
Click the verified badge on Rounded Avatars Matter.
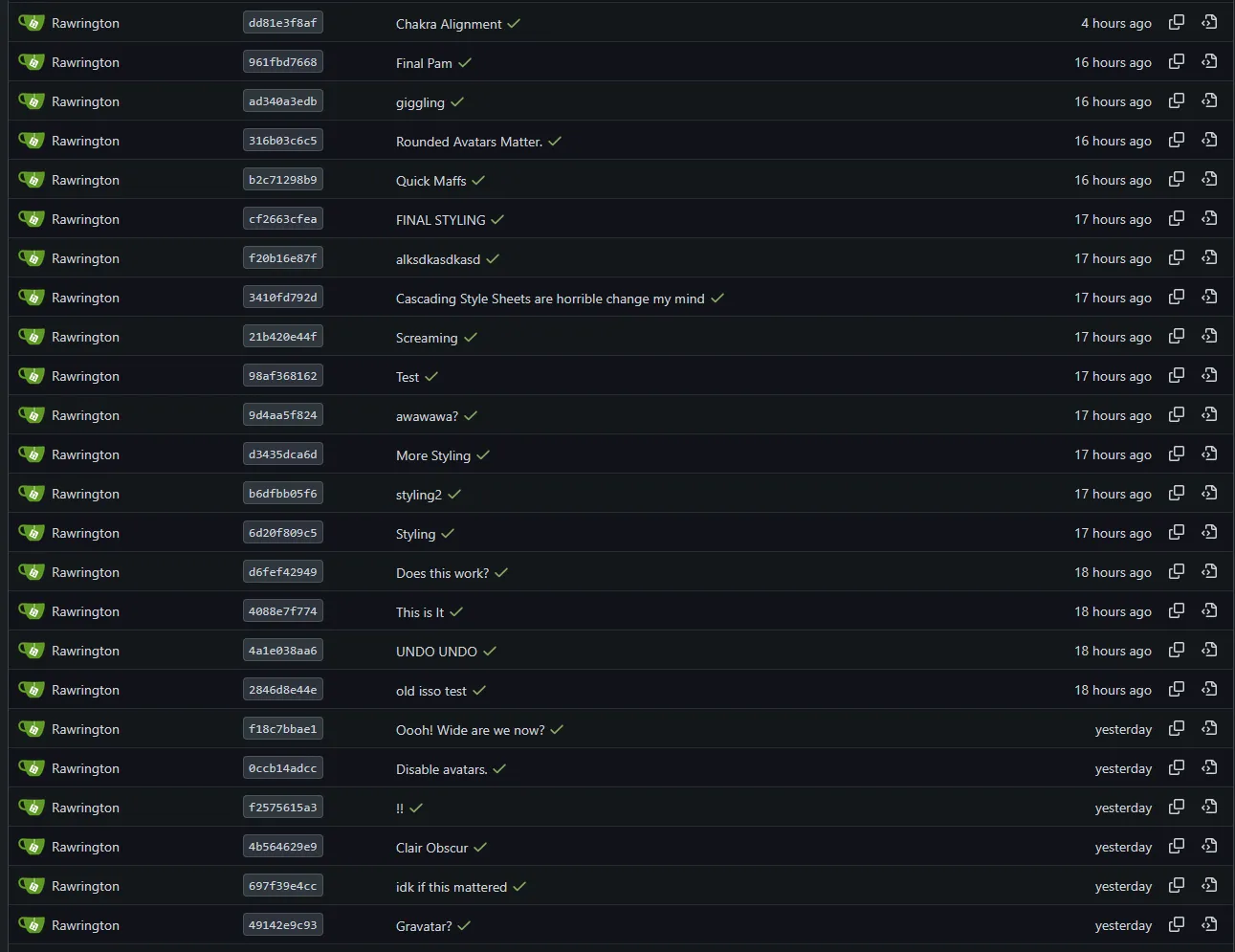(555, 140)
